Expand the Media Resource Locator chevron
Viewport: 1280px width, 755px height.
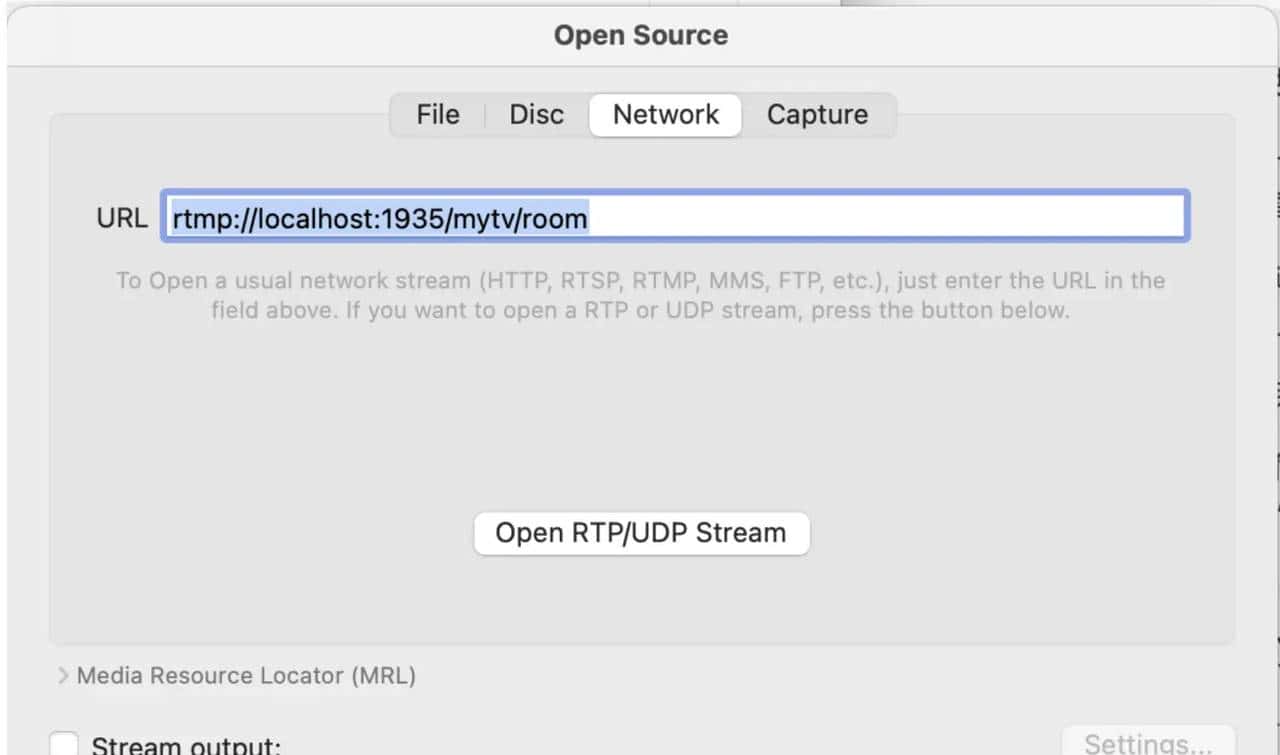coord(63,676)
